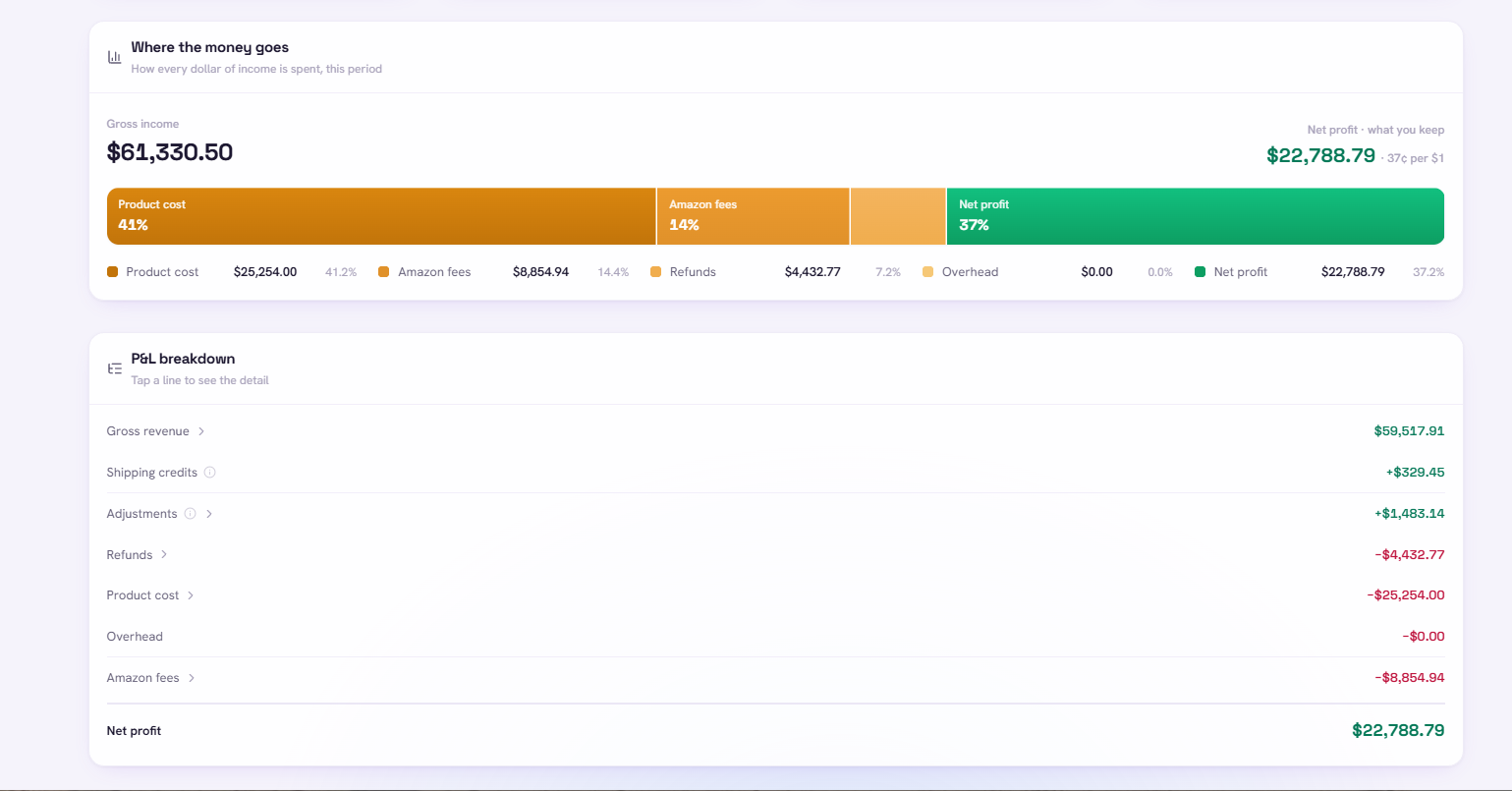The width and height of the screenshot is (1512, 791).
Task: Click the bar chart icon beside Where the money goes
Action: tap(114, 57)
